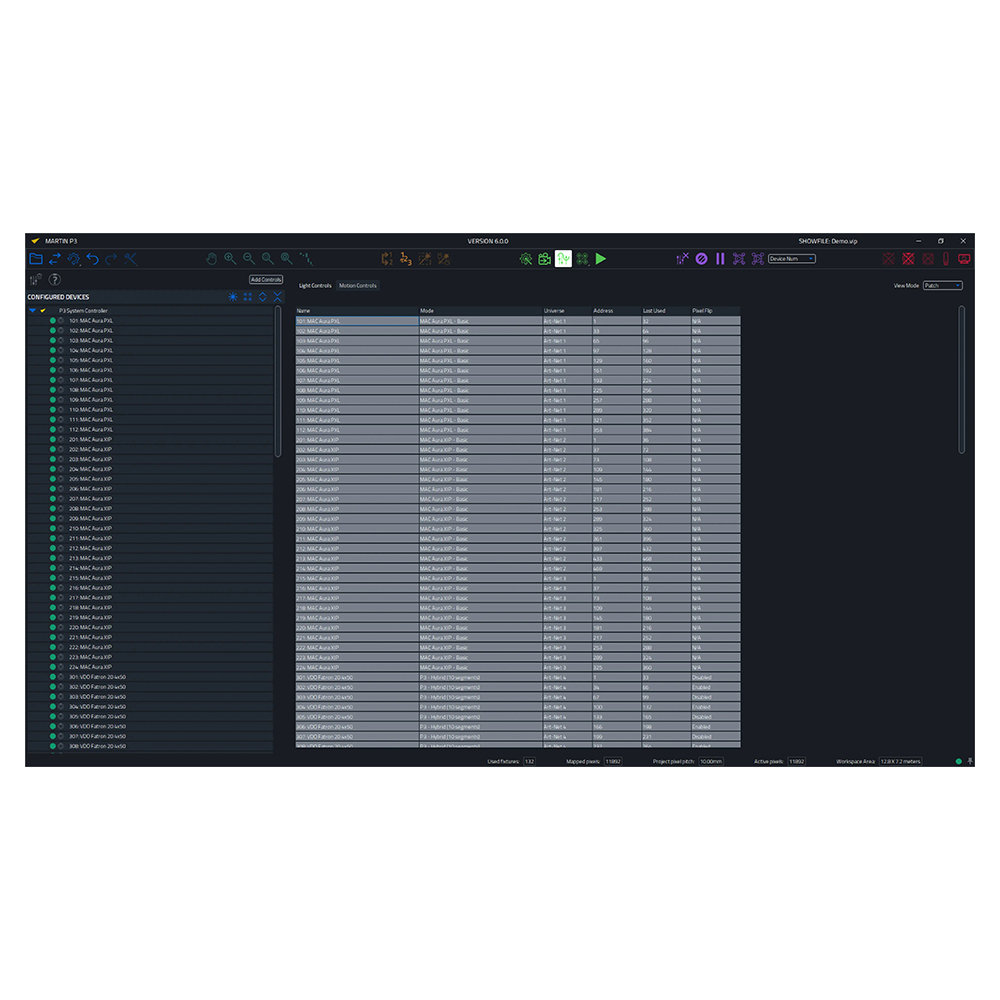Switch to the Motion Controls tab

coord(358,286)
